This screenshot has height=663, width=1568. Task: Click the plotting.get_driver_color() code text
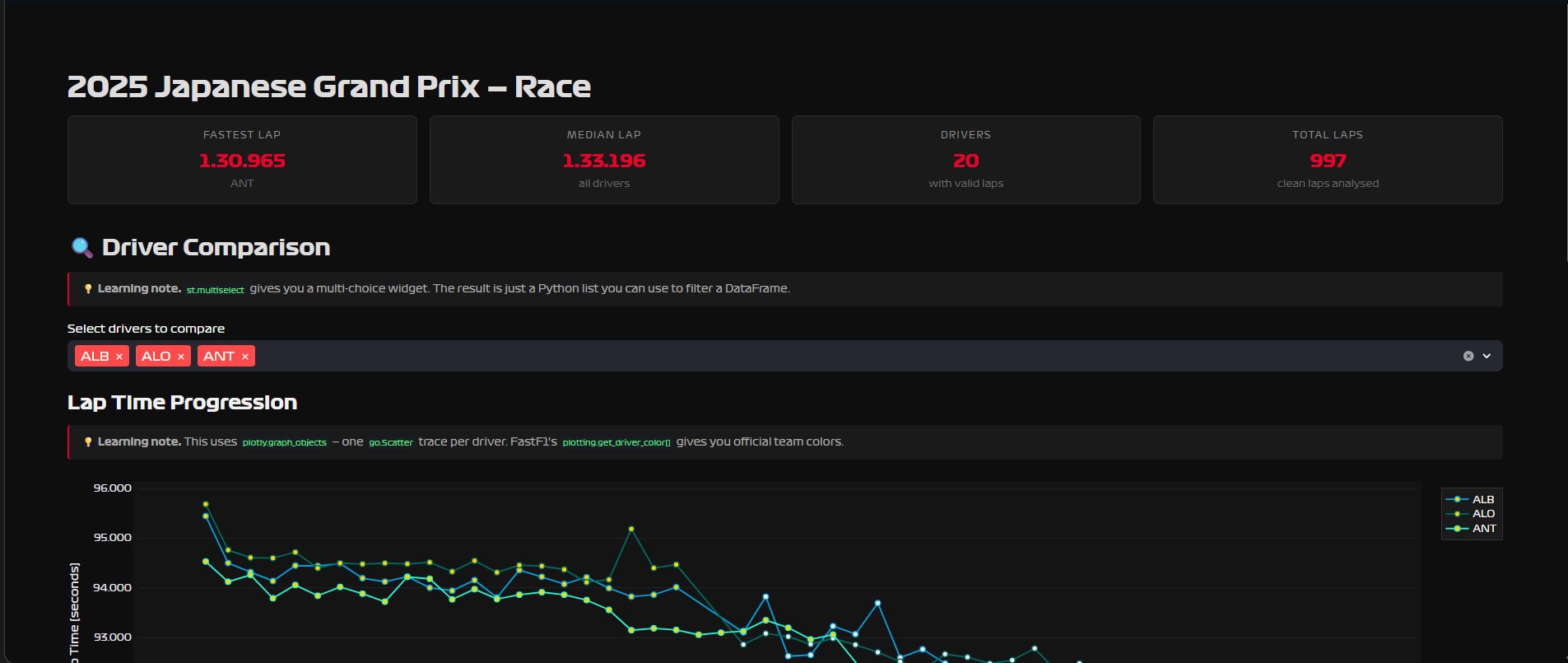[616, 442]
